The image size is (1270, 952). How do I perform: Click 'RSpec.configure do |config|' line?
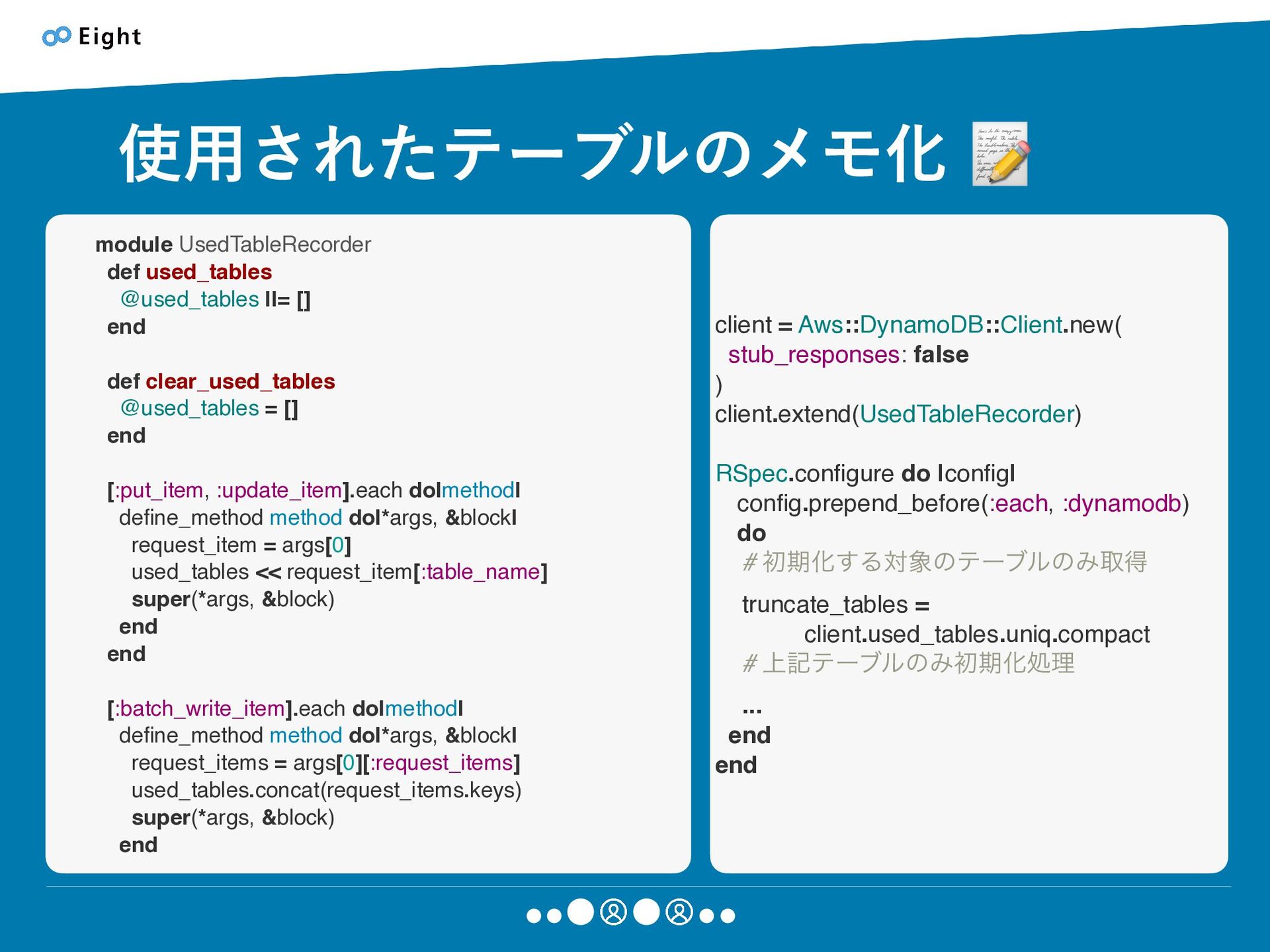[x=865, y=474]
